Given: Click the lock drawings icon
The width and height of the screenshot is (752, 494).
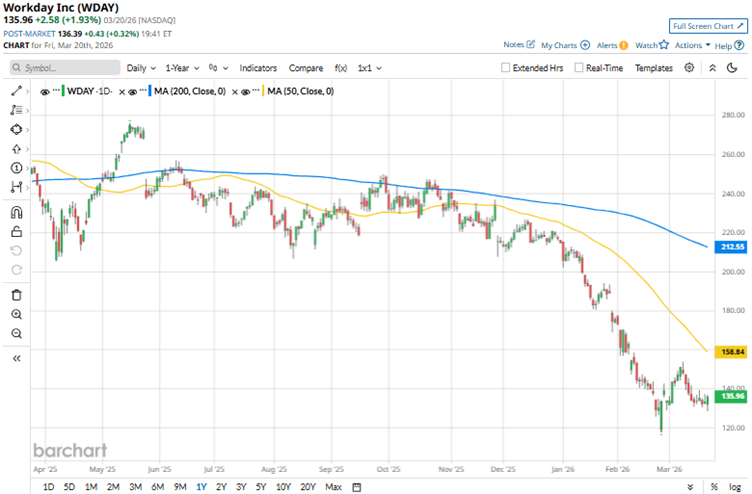Looking at the screenshot, I should (x=16, y=231).
